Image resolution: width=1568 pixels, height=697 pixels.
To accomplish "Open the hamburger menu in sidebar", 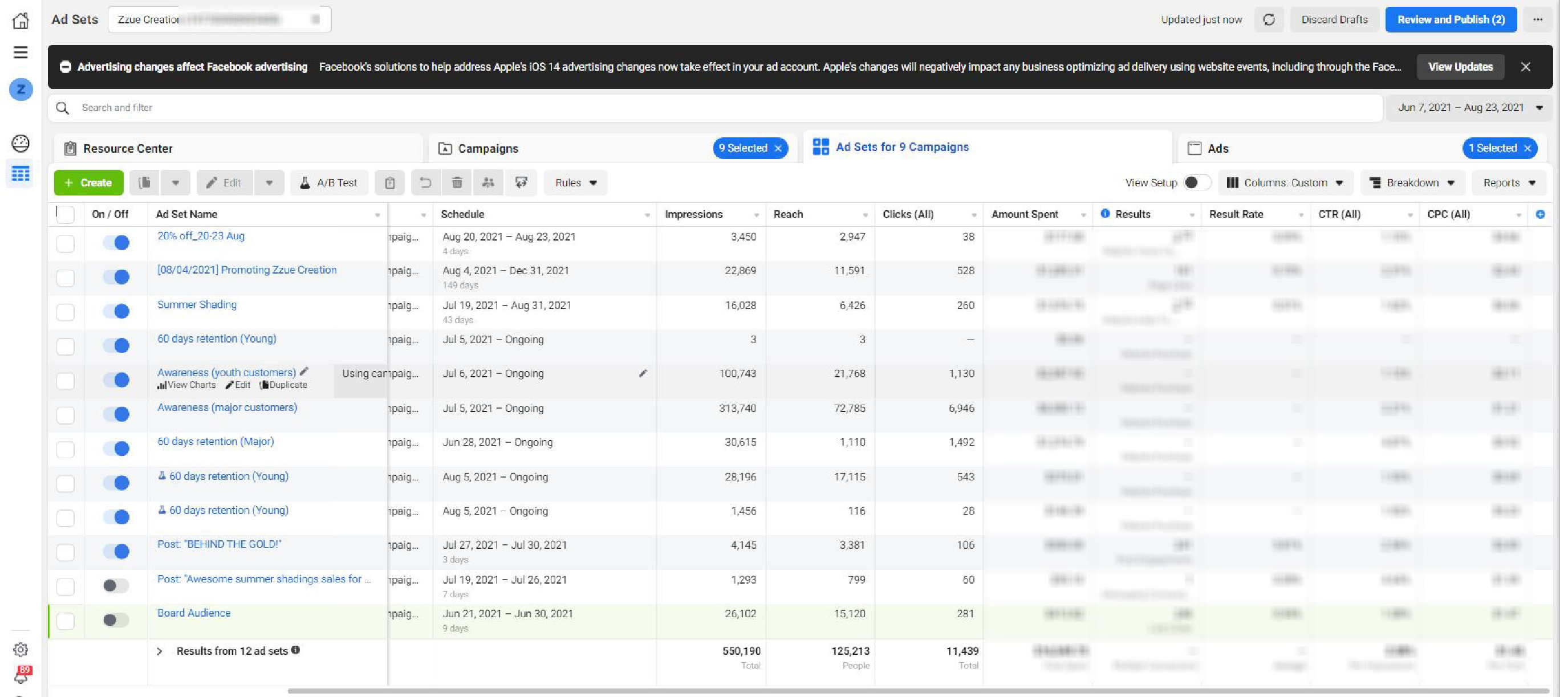I will tap(21, 52).
